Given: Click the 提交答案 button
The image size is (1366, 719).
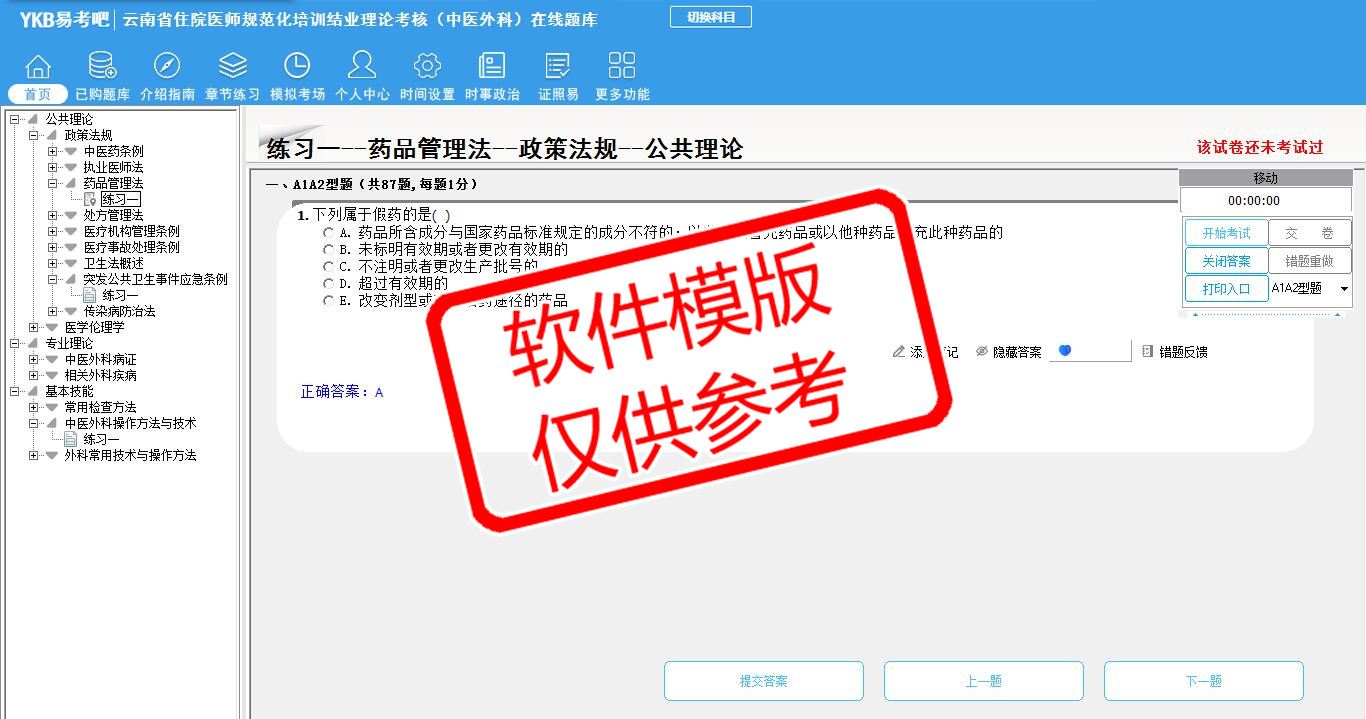Looking at the screenshot, I should (x=764, y=681).
